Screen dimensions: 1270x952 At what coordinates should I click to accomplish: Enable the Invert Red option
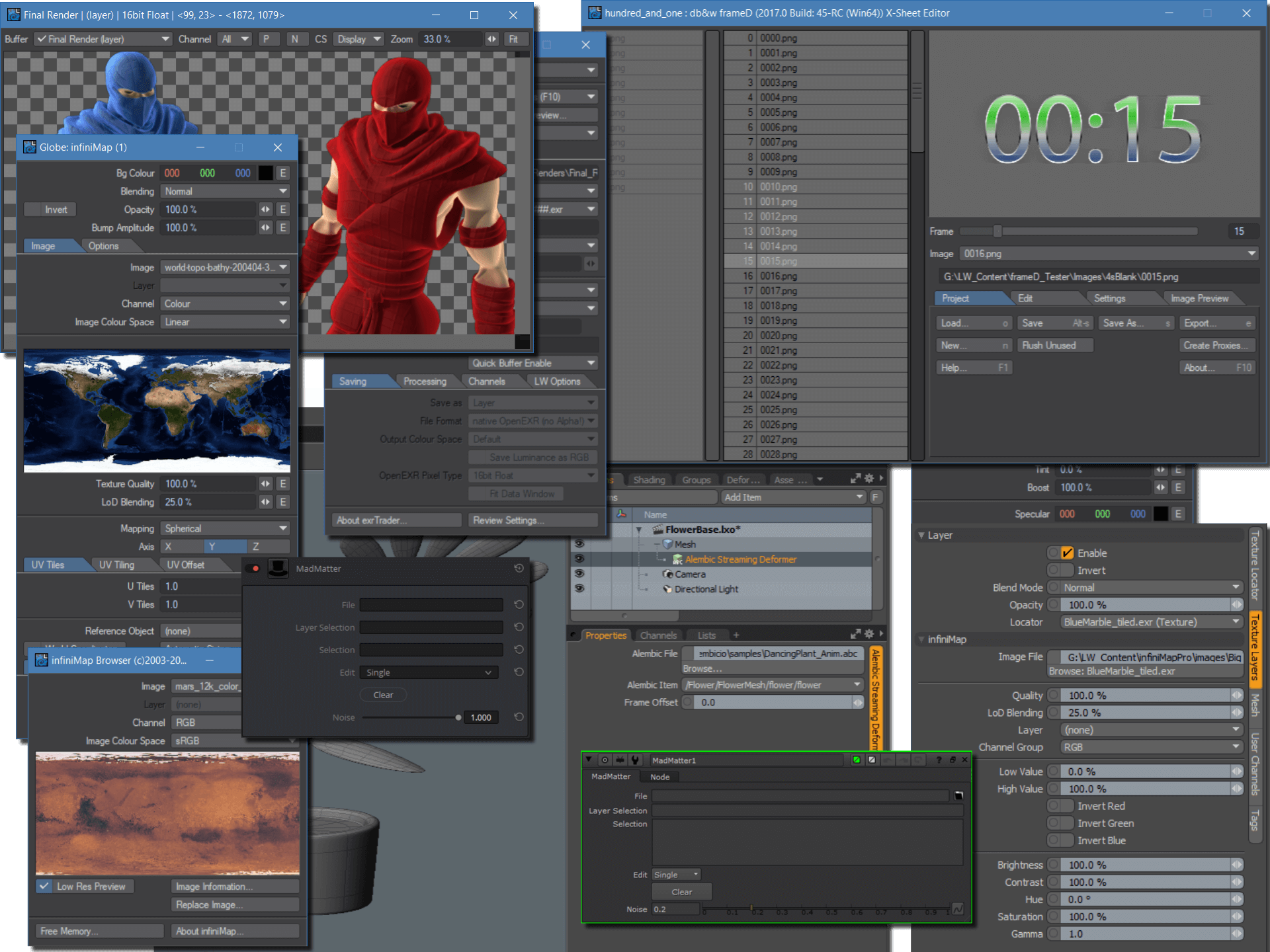[x=1066, y=806]
